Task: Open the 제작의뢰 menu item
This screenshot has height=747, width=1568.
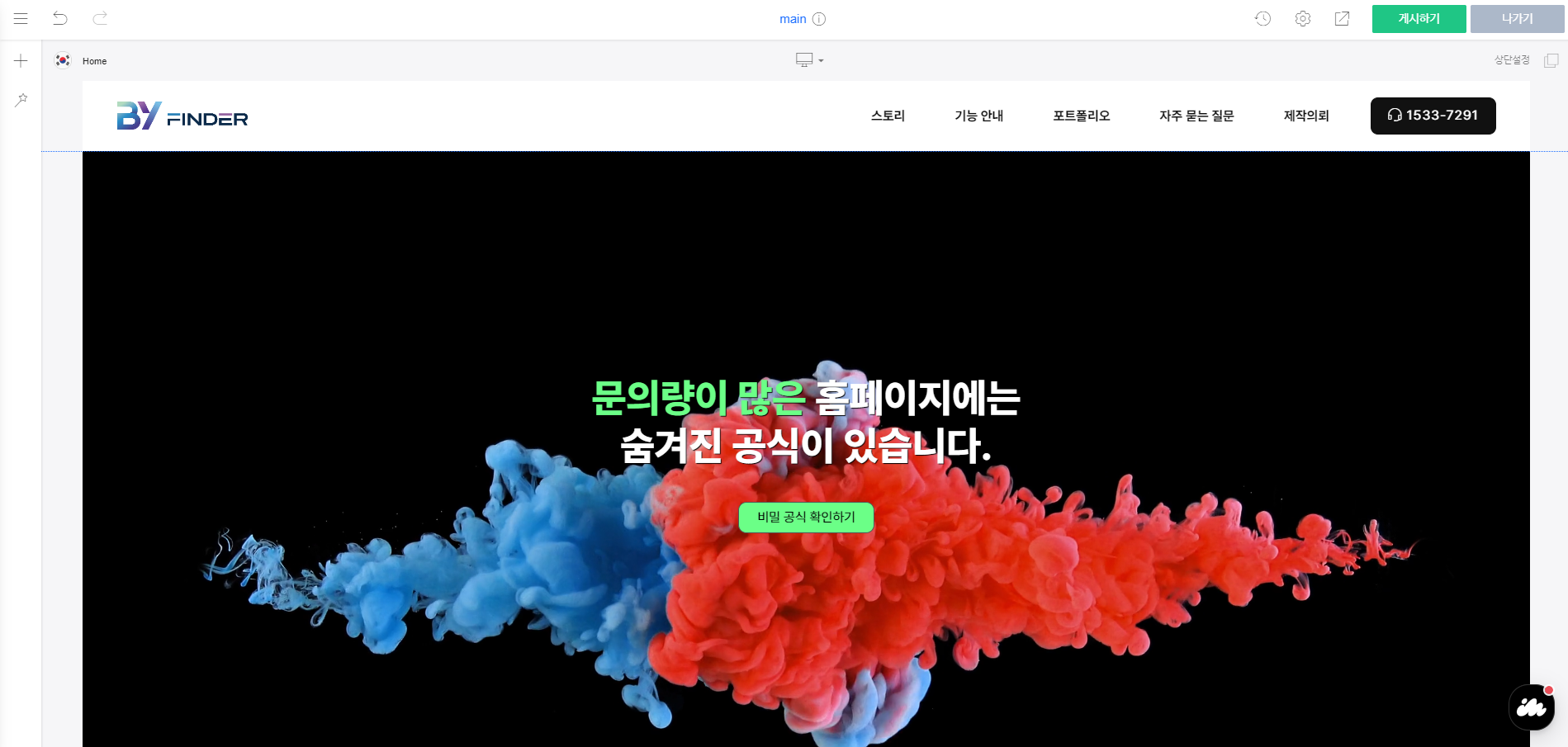Action: [x=1306, y=116]
